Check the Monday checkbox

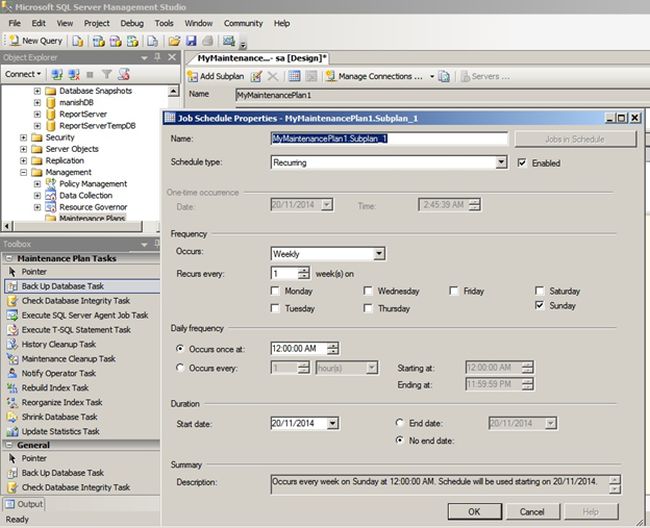click(276, 291)
